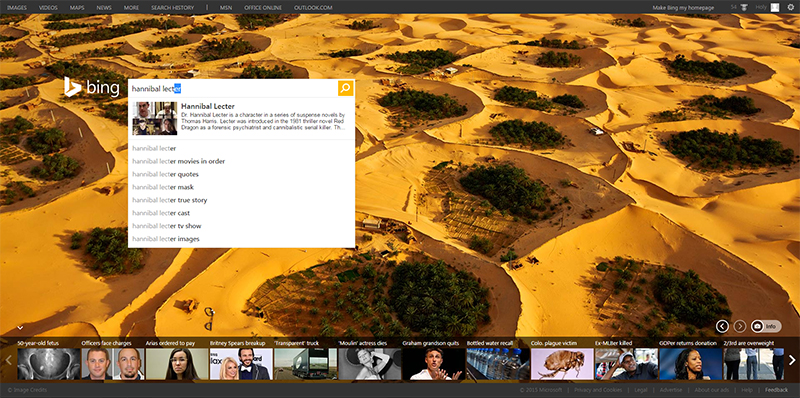Open 'Transparent truck' news thumbnail
800x398 pixels.
tap(305, 363)
